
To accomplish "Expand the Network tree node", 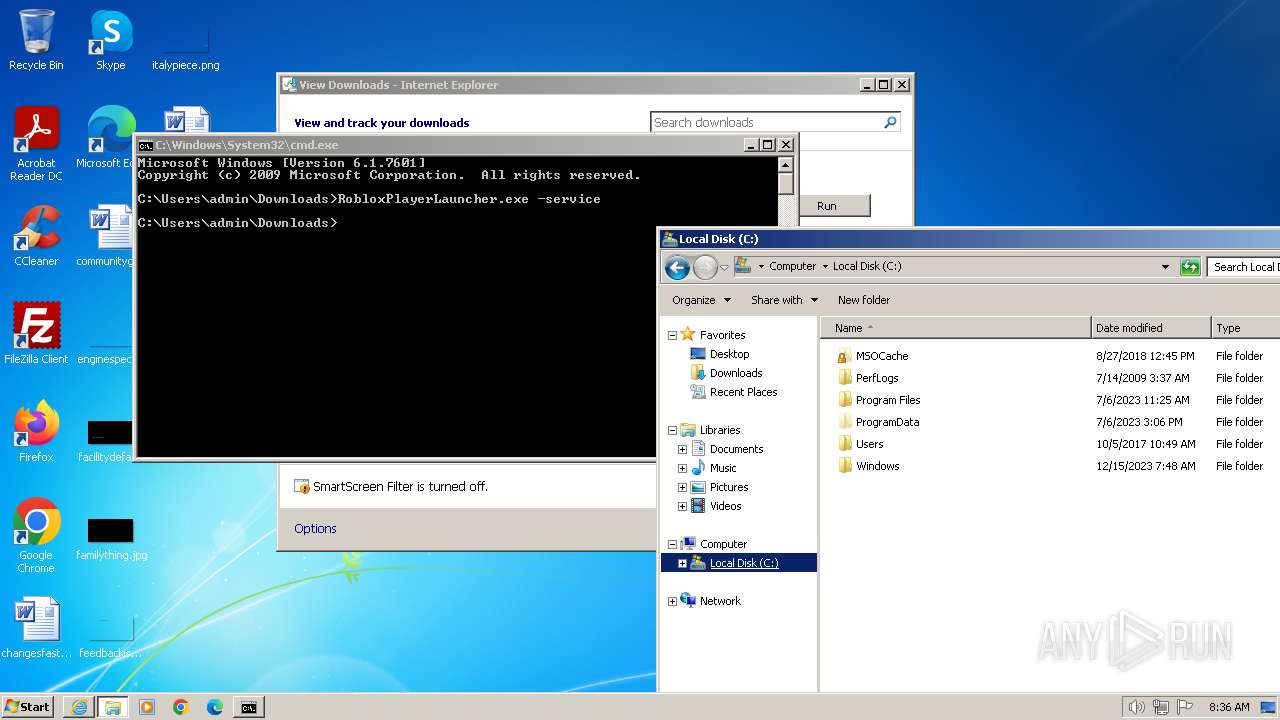I will tap(672, 602).
